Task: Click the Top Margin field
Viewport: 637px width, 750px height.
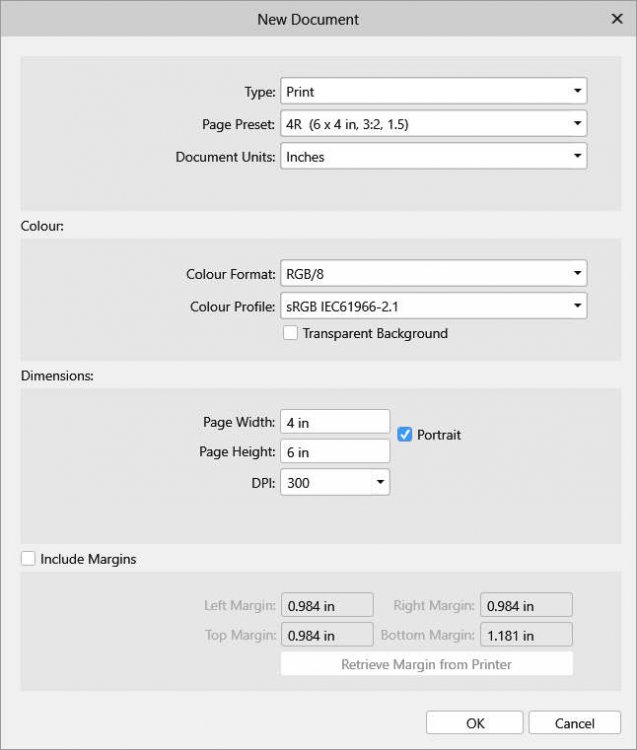Action: [327, 635]
